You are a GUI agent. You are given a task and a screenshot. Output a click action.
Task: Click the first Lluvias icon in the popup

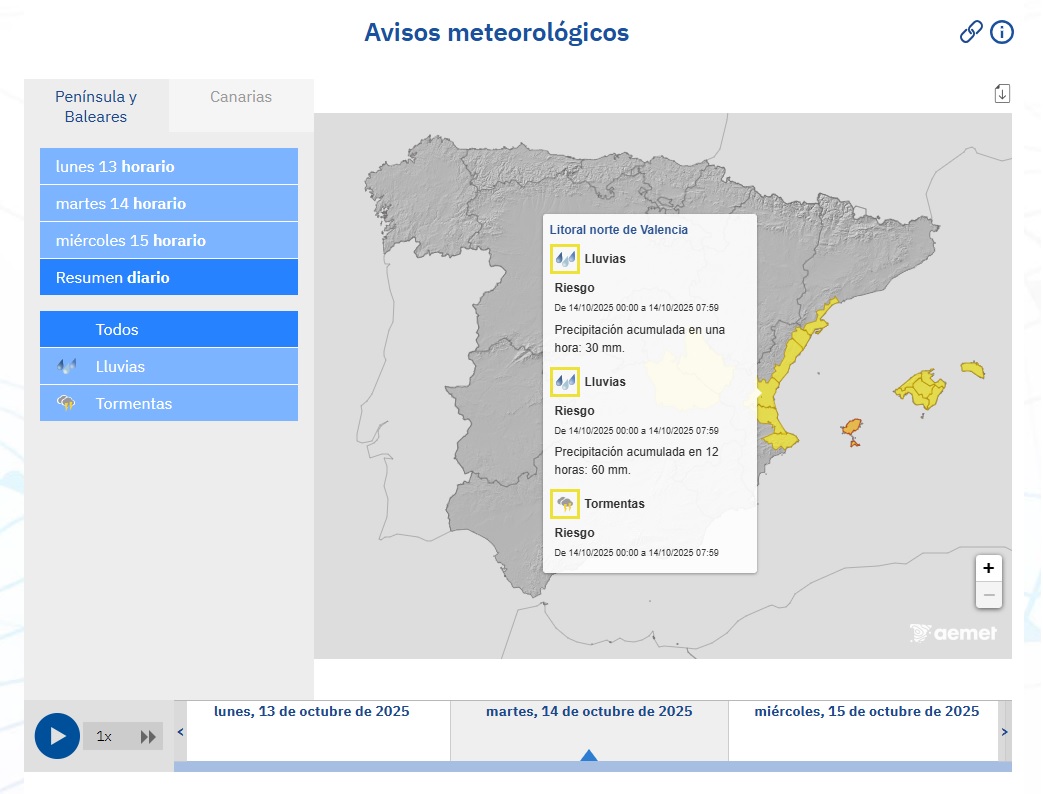565,258
